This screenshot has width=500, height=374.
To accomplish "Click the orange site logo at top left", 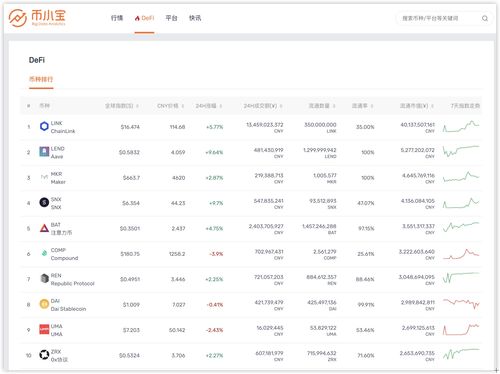I will [x=37, y=18].
